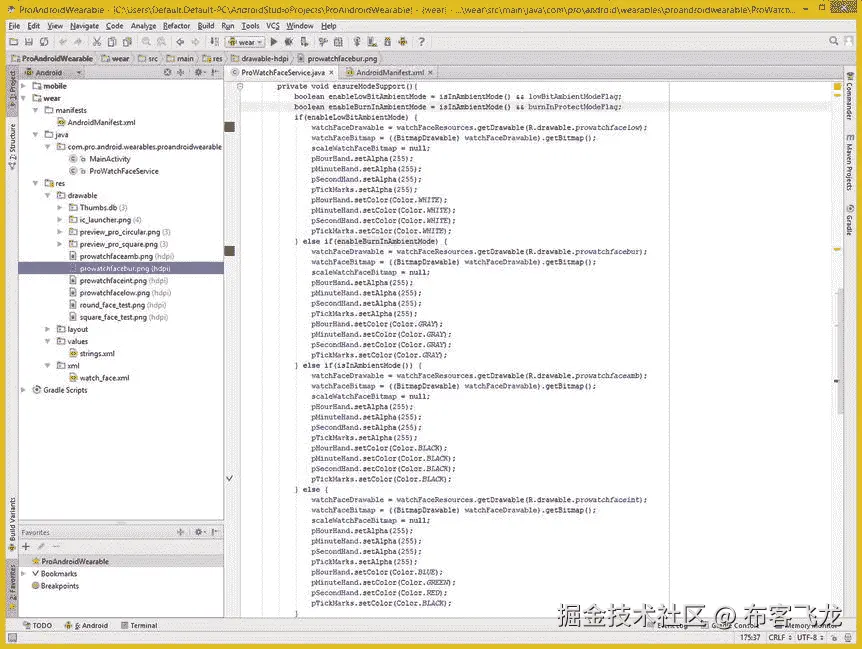
Task: Click the Find magnifier toolbar icon
Action: click(x=146, y=42)
